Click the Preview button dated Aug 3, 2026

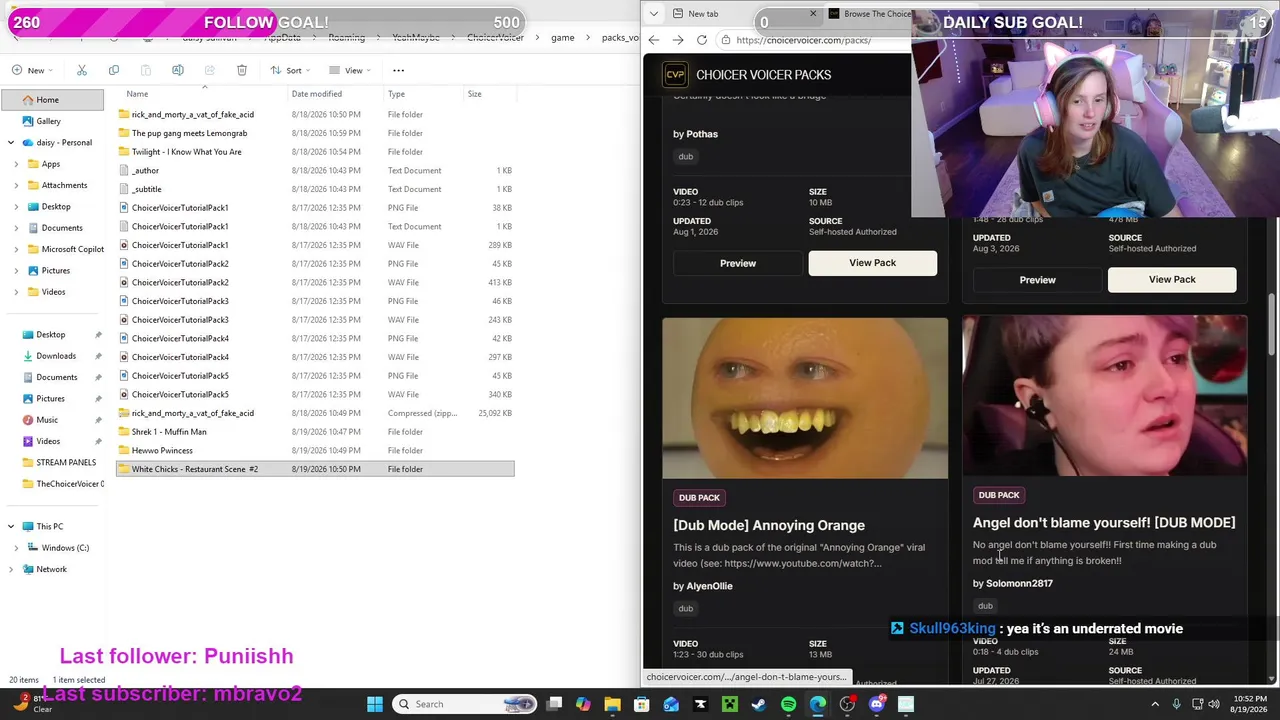click(x=1037, y=280)
